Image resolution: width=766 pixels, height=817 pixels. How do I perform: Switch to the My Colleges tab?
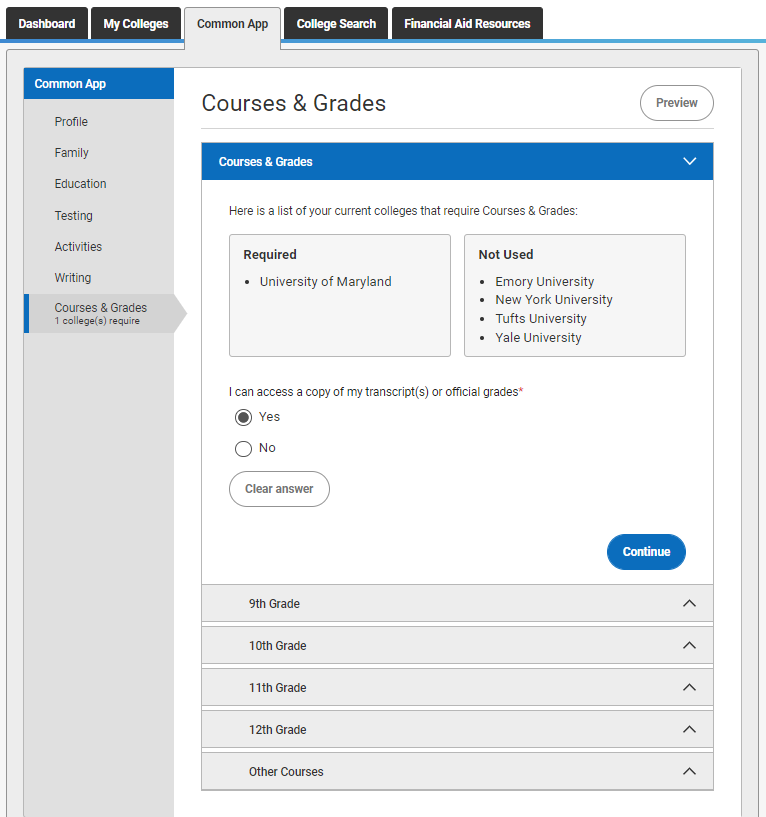coord(136,23)
